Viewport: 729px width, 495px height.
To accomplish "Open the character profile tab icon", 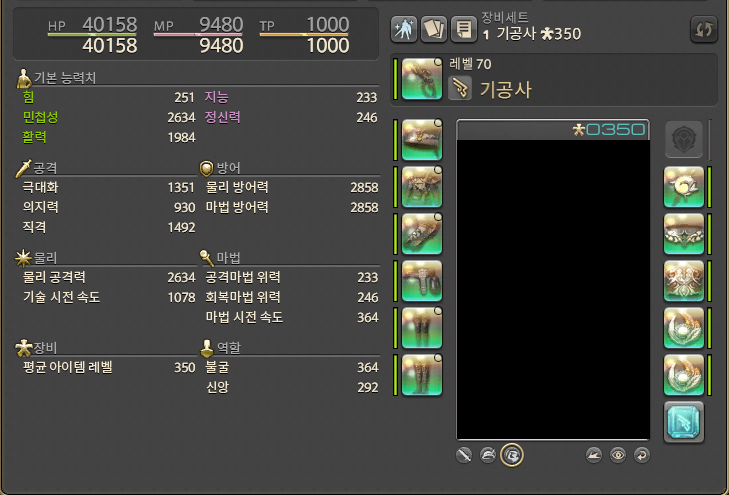I will (x=404, y=29).
